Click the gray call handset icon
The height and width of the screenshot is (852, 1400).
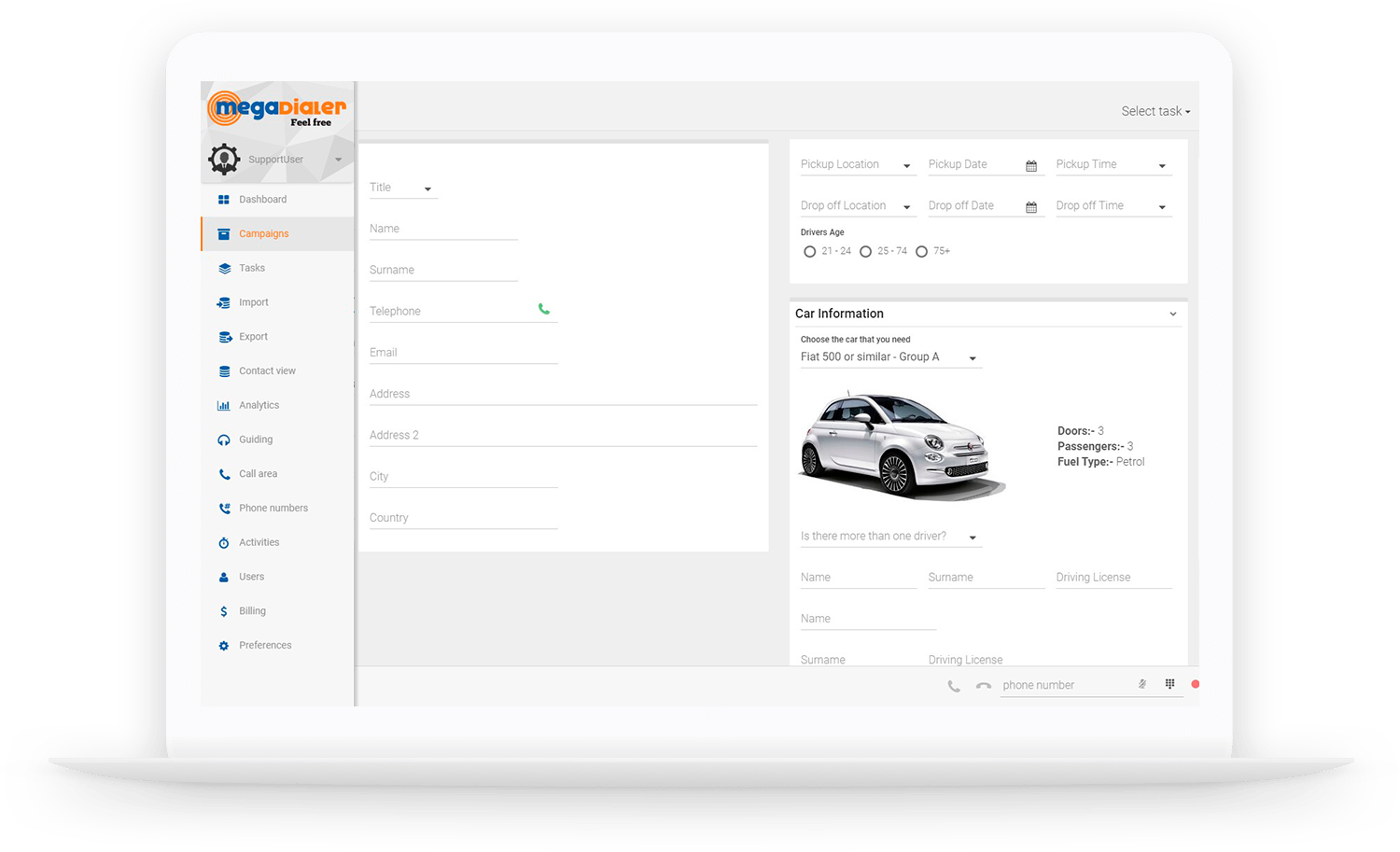tap(954, 686)
